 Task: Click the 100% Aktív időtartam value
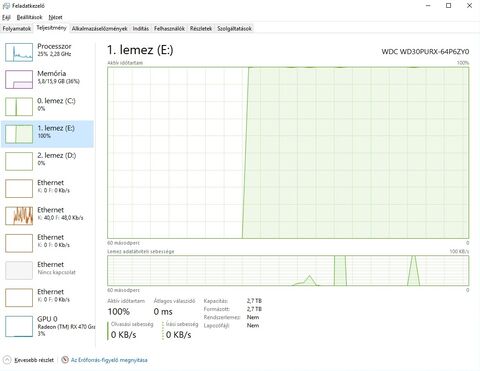click(x=119, y=312)
